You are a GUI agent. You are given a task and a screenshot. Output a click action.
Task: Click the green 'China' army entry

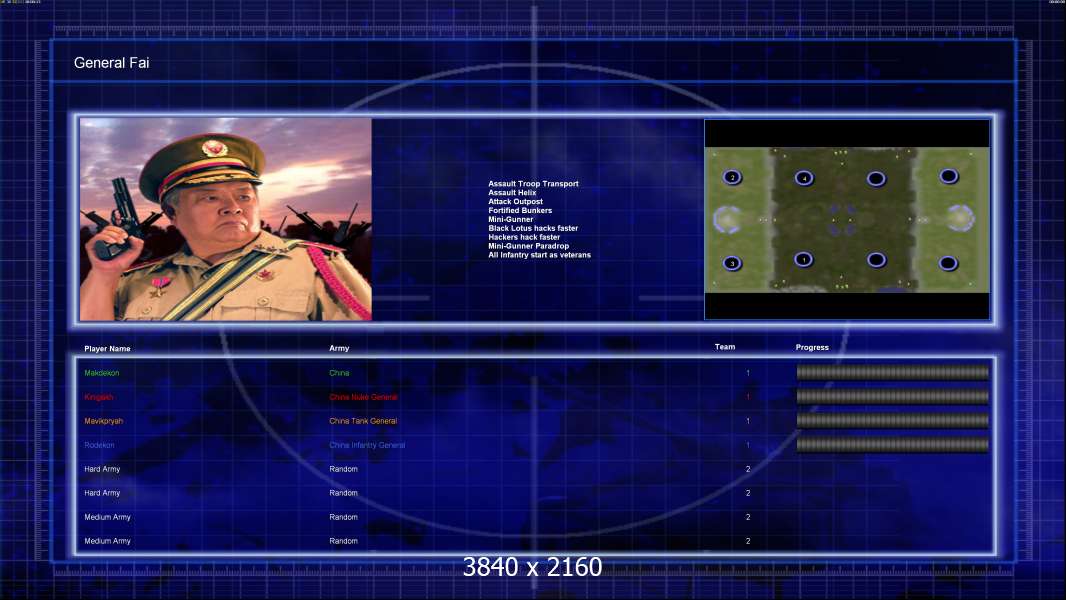[x=339, y=373]
